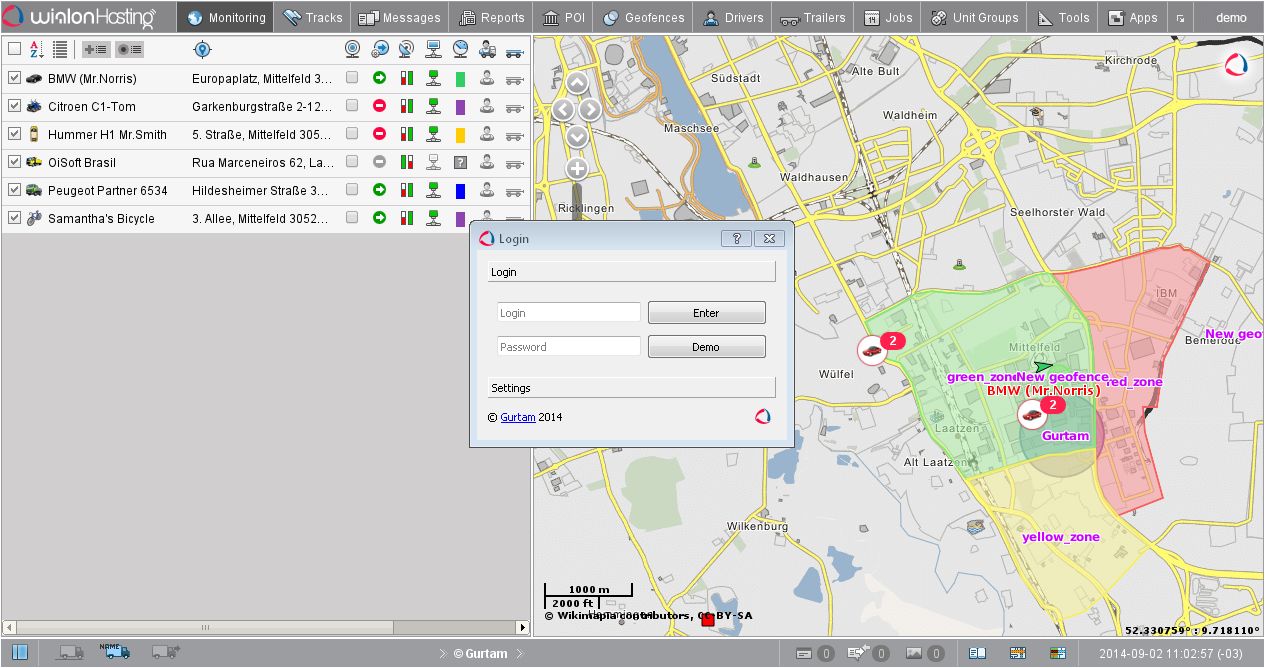Enable watch-on-map checkbox for BMW (Mr.Norris)
The width and height of the screenshot is (1265, 668).
[x=352, y=78]
